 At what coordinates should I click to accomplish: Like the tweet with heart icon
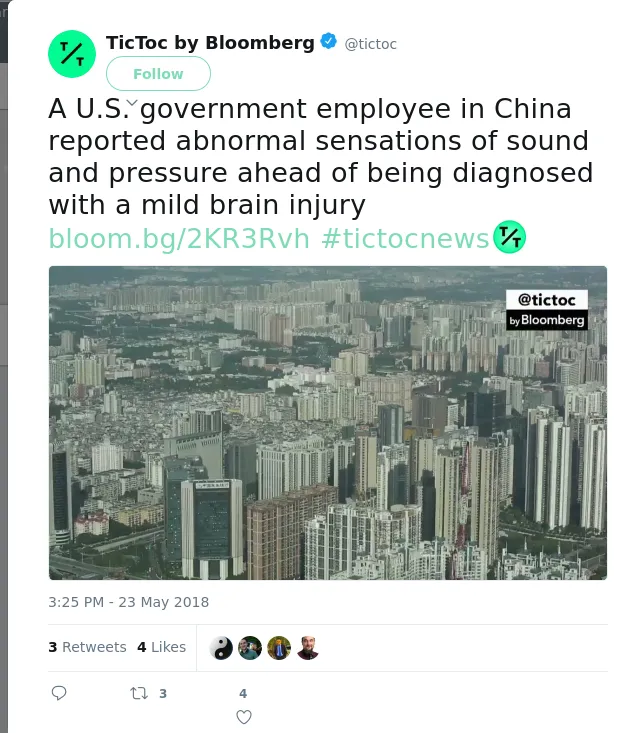(x=244, y=717)
